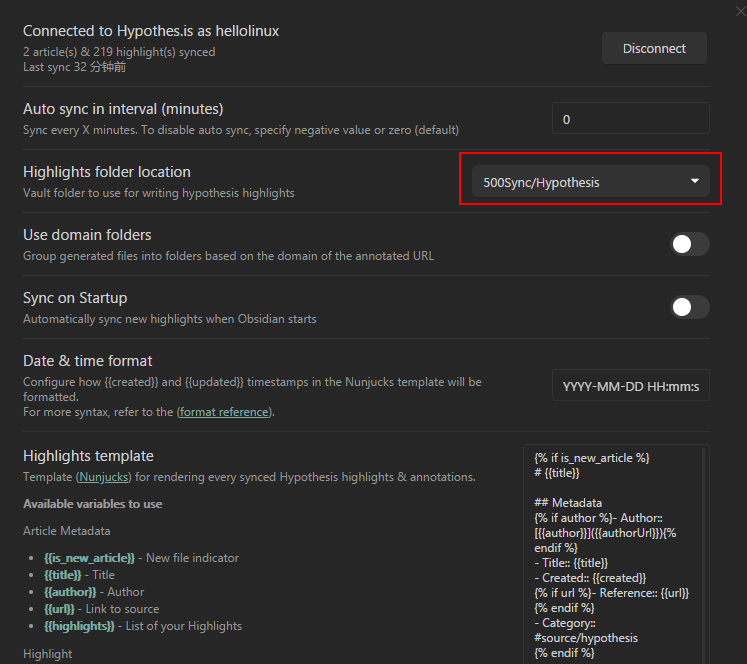The height and width of the screenshot is (664, 747).
Task: Click '2 article(s) & 219 highlight(s) synced' text
Action: 119,52
